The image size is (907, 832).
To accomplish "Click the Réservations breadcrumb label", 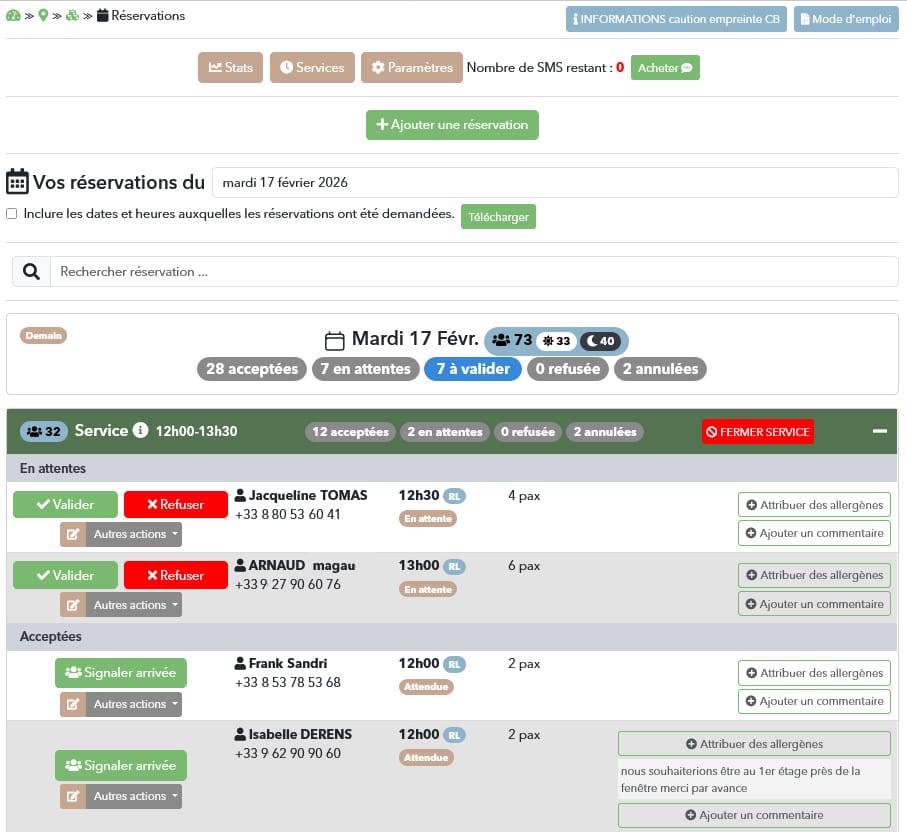I will point(148,16).
